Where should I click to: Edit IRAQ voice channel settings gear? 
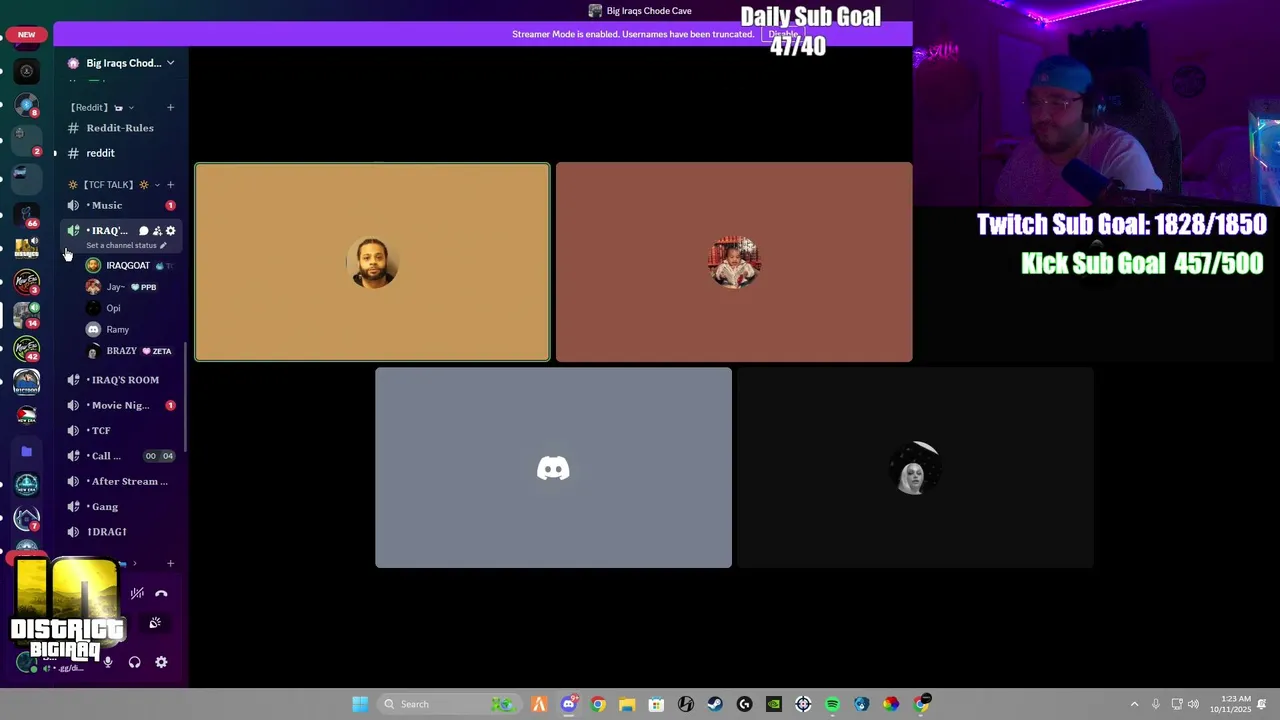coord(170,231)
